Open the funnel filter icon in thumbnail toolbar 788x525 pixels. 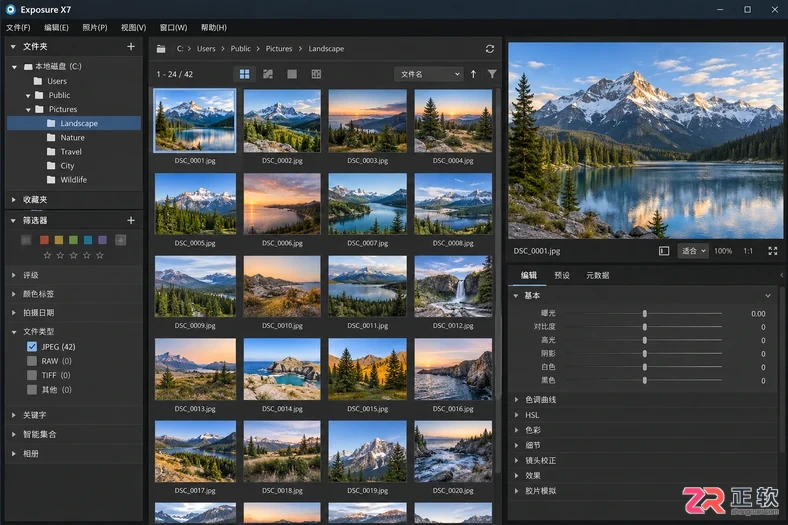[492, 74]
